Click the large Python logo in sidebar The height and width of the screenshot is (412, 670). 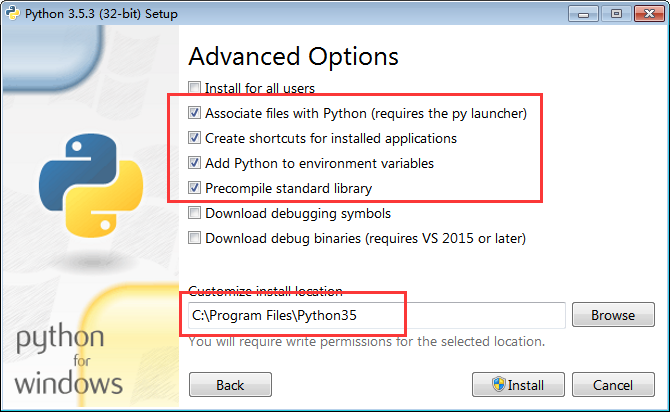tap(91, 185)
